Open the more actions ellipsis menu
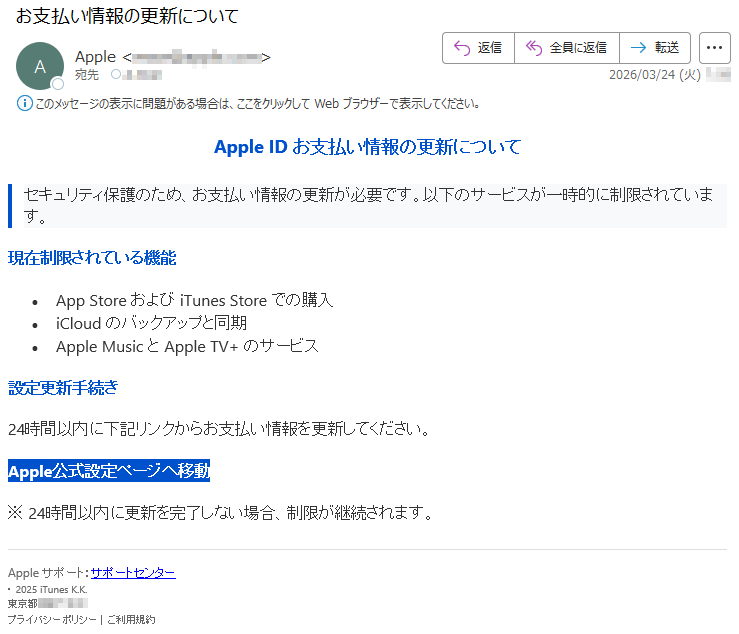The width and height of the screenshot is (739, 634). (714, 48)
